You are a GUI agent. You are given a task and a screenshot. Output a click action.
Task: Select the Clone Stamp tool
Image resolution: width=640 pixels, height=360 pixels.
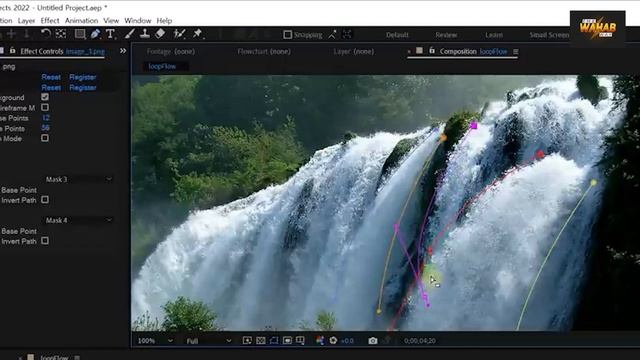144,34
